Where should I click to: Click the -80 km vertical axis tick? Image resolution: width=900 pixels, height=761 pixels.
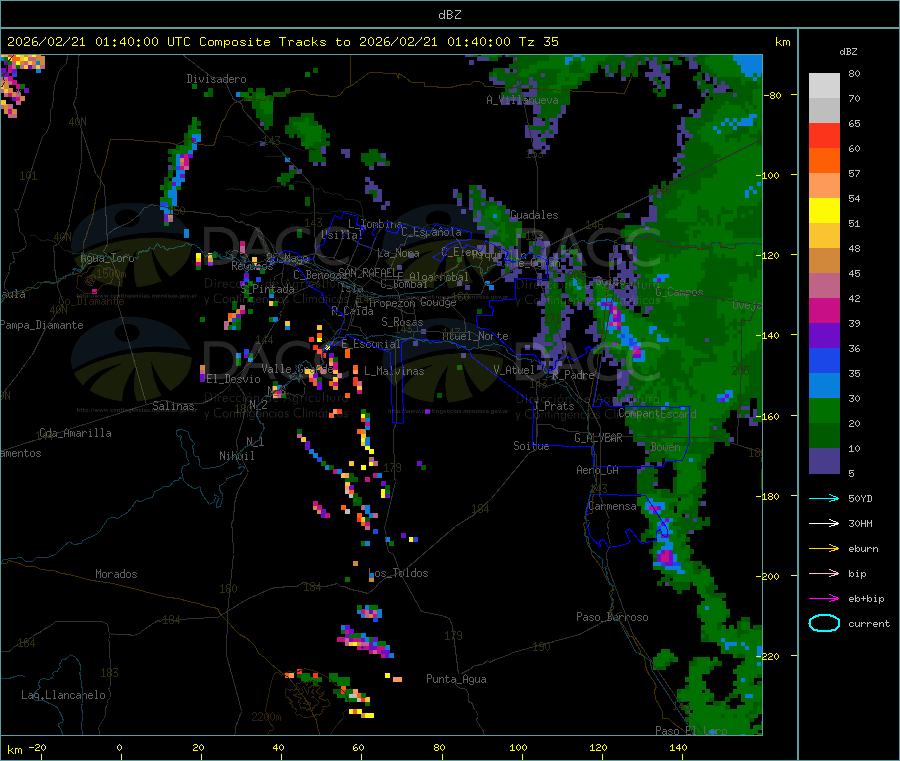(773, 95)
